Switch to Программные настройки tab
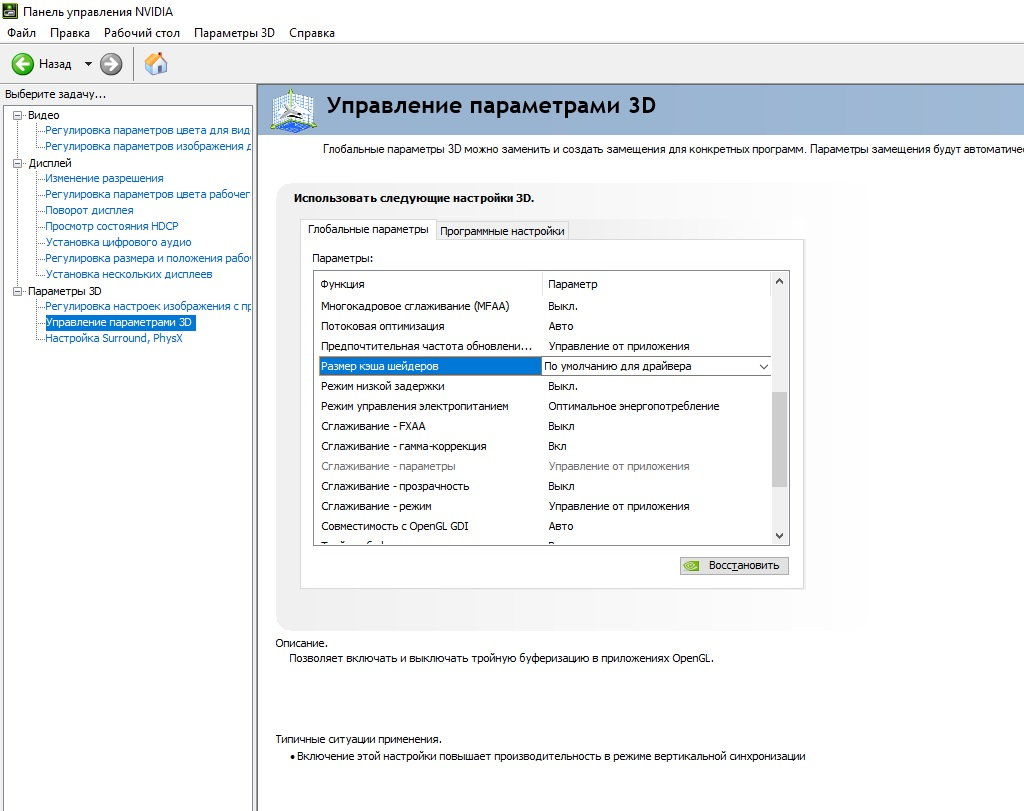The height and width of the screenshot is (811, 1024). [502, 231]
